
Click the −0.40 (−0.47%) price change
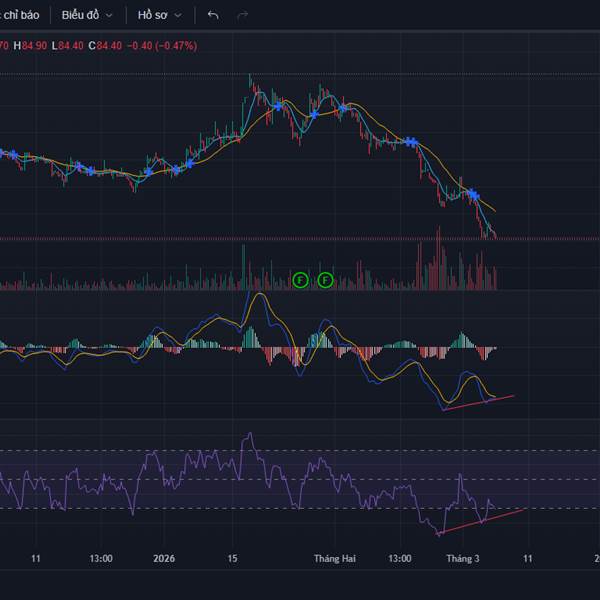pyautogui.click(x=162, y=46)
